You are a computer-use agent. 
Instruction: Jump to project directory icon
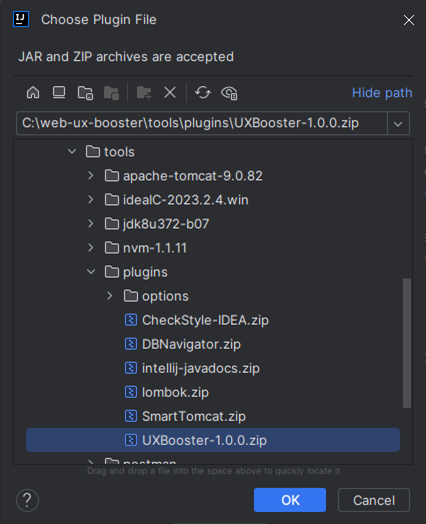click(x=85, y=93)
